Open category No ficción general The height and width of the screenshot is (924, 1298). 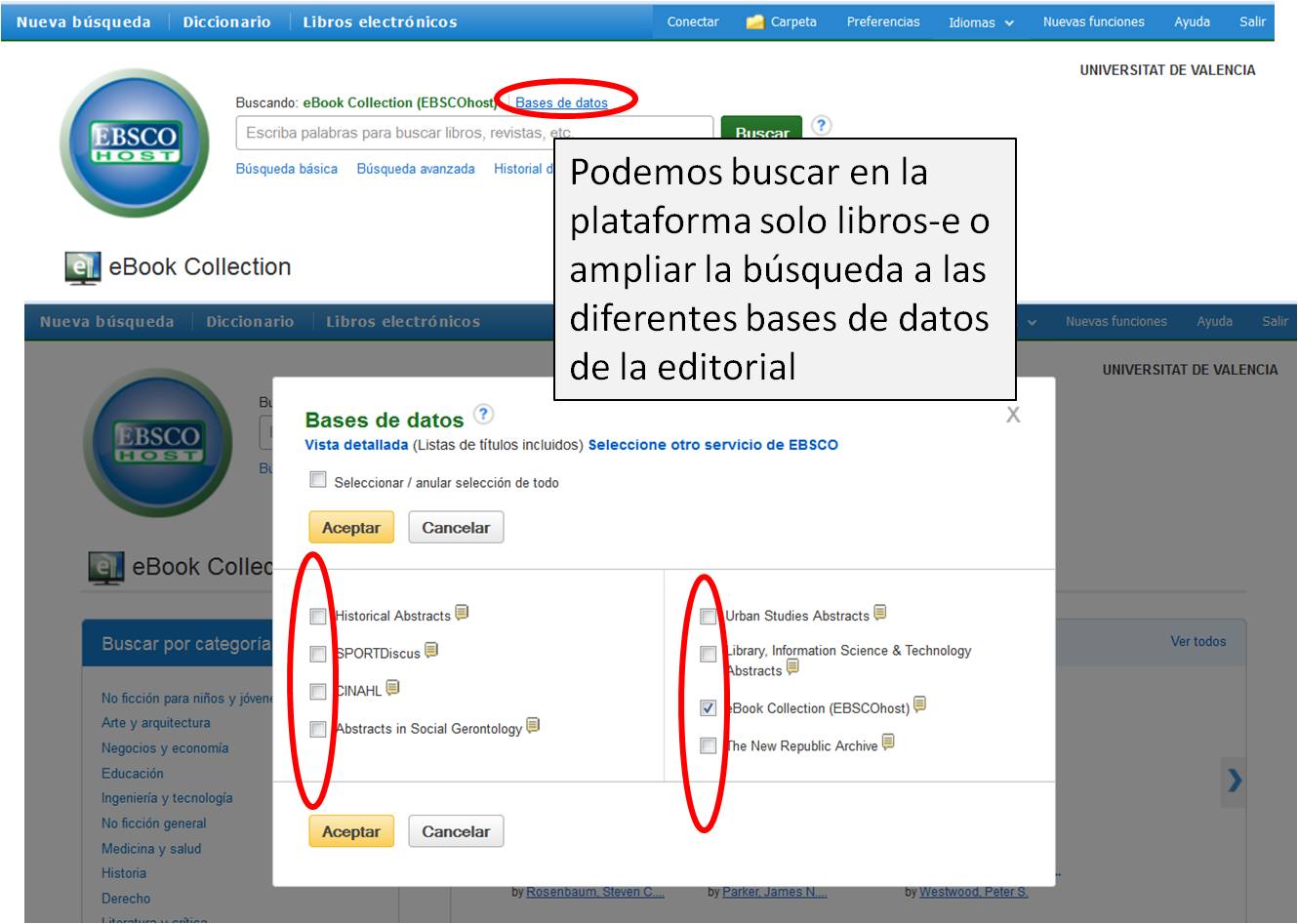coord(153,824)
